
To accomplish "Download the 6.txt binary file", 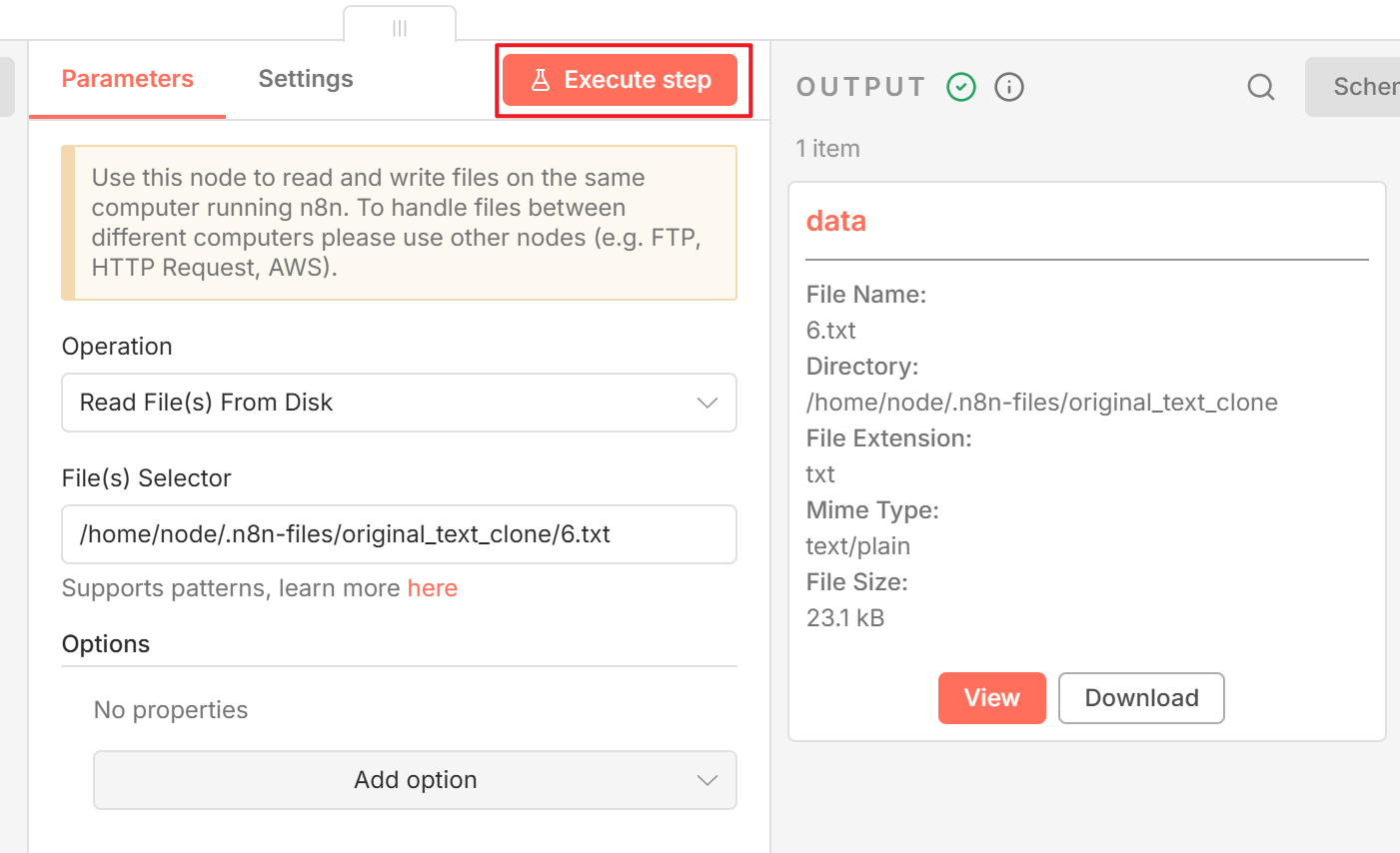I will (1141, 698).
